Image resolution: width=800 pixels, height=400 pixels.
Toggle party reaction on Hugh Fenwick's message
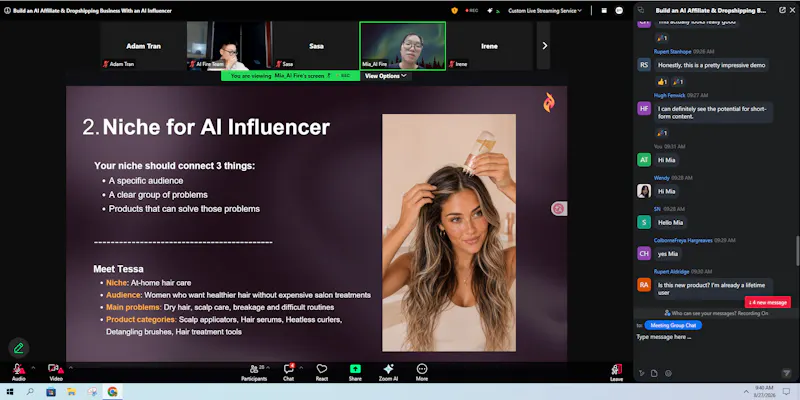click(x=662, y=133)
